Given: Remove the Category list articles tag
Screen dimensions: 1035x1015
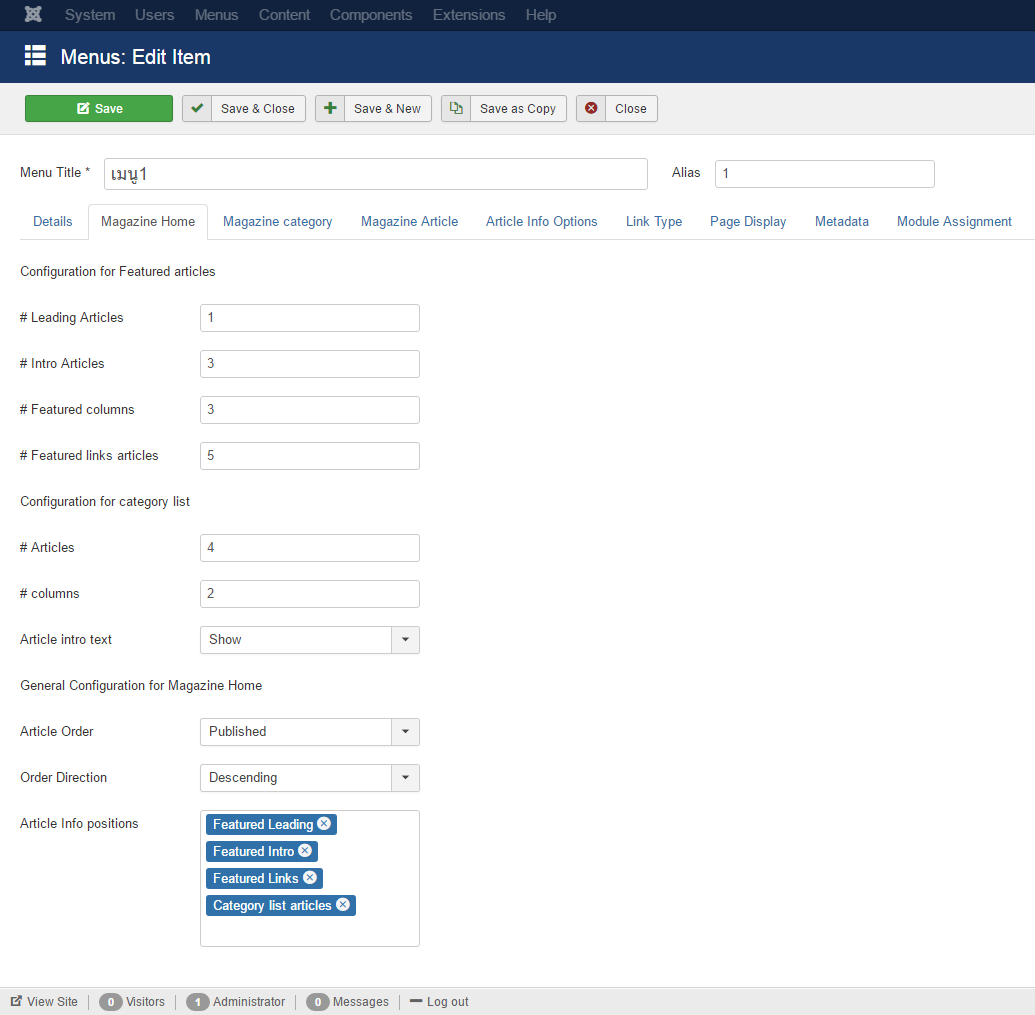Looking at the screenshot, I should [343, 905].
